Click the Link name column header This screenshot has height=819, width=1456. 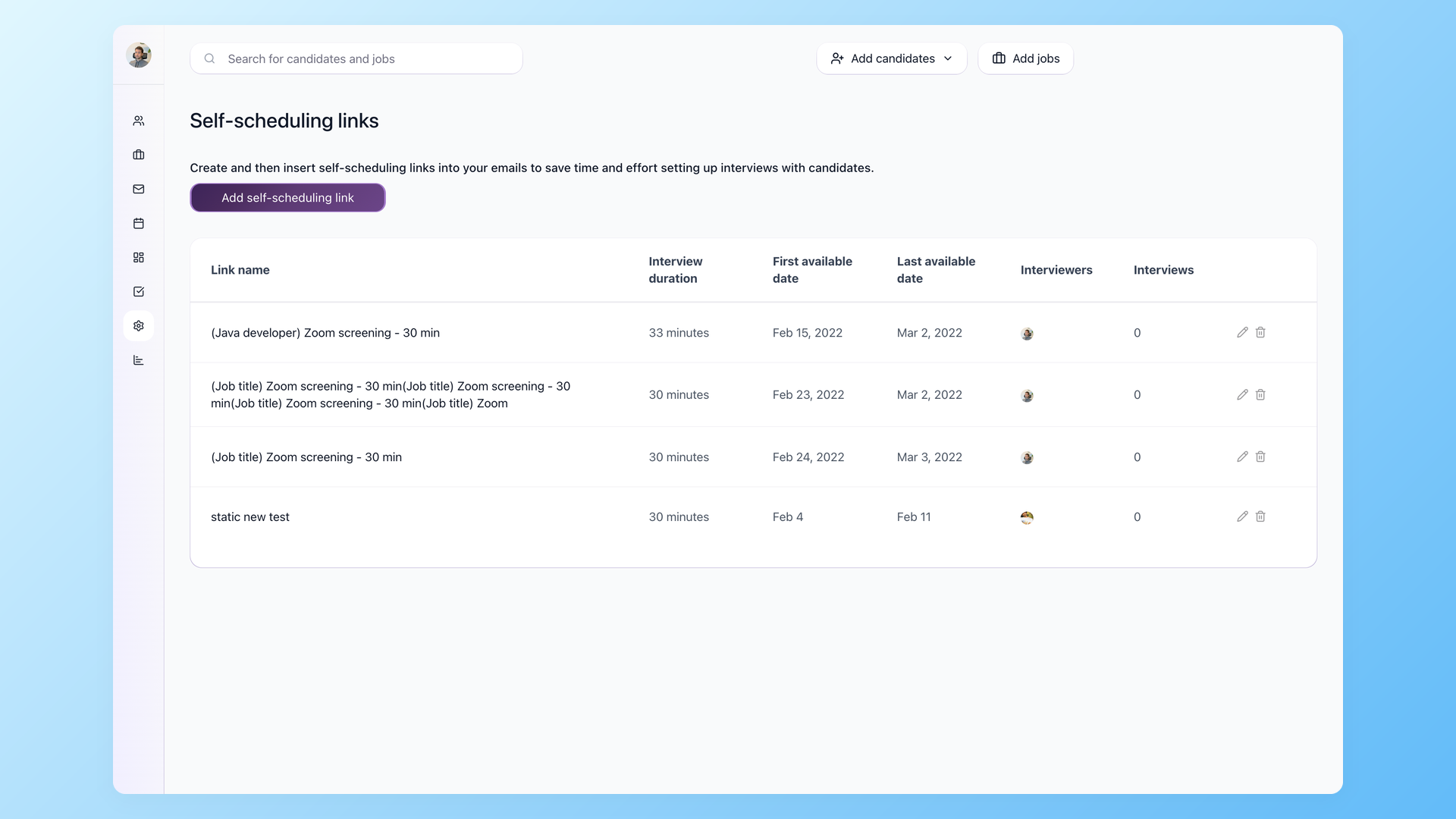pos(240,270)
